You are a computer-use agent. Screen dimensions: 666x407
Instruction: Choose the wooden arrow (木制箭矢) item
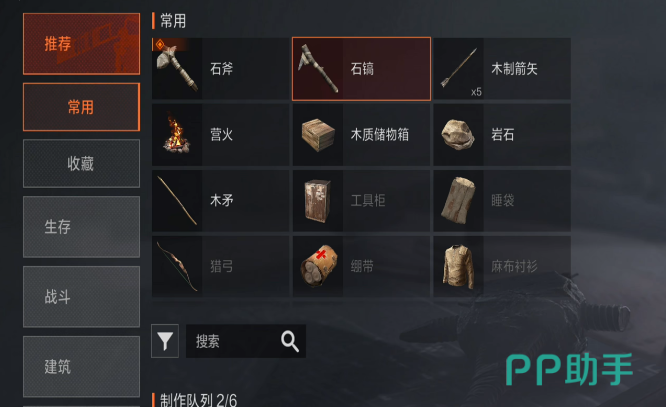tap(502, 68)
